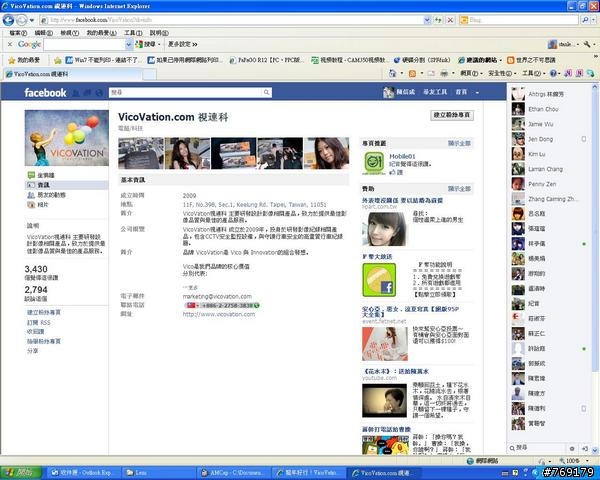
Task: Open the recent pages dropdown by nav arrows
Action: pos(32,20)
